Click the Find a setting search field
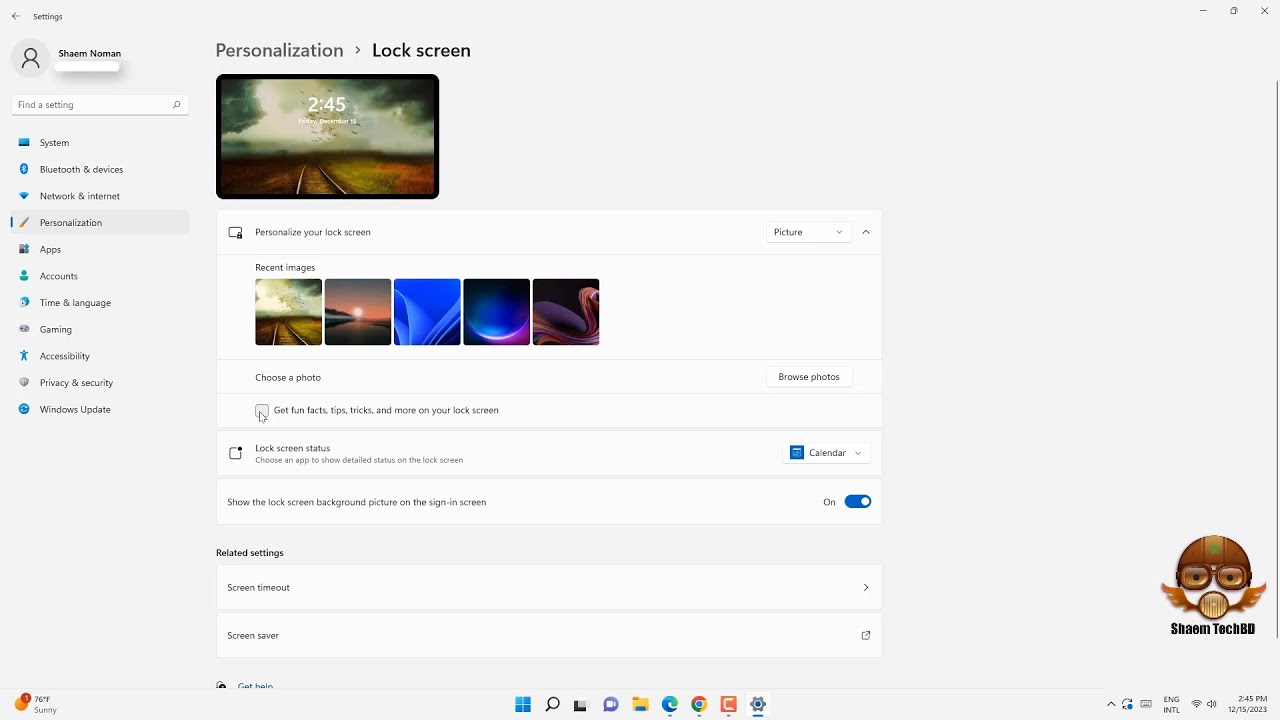 pos(100,104)
